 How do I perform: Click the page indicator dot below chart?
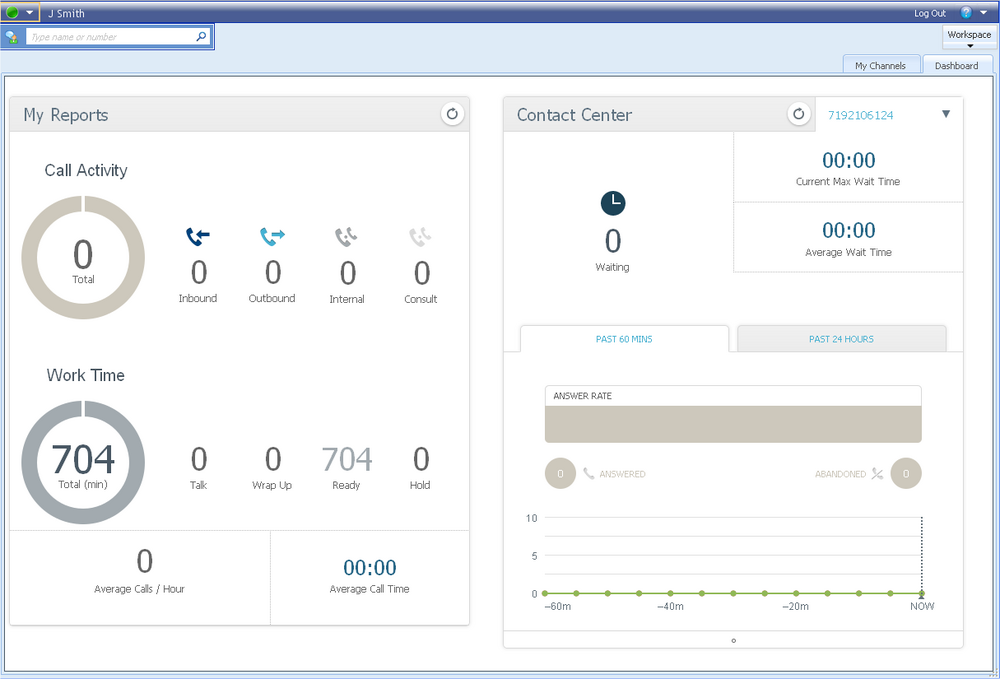(733, 641)
